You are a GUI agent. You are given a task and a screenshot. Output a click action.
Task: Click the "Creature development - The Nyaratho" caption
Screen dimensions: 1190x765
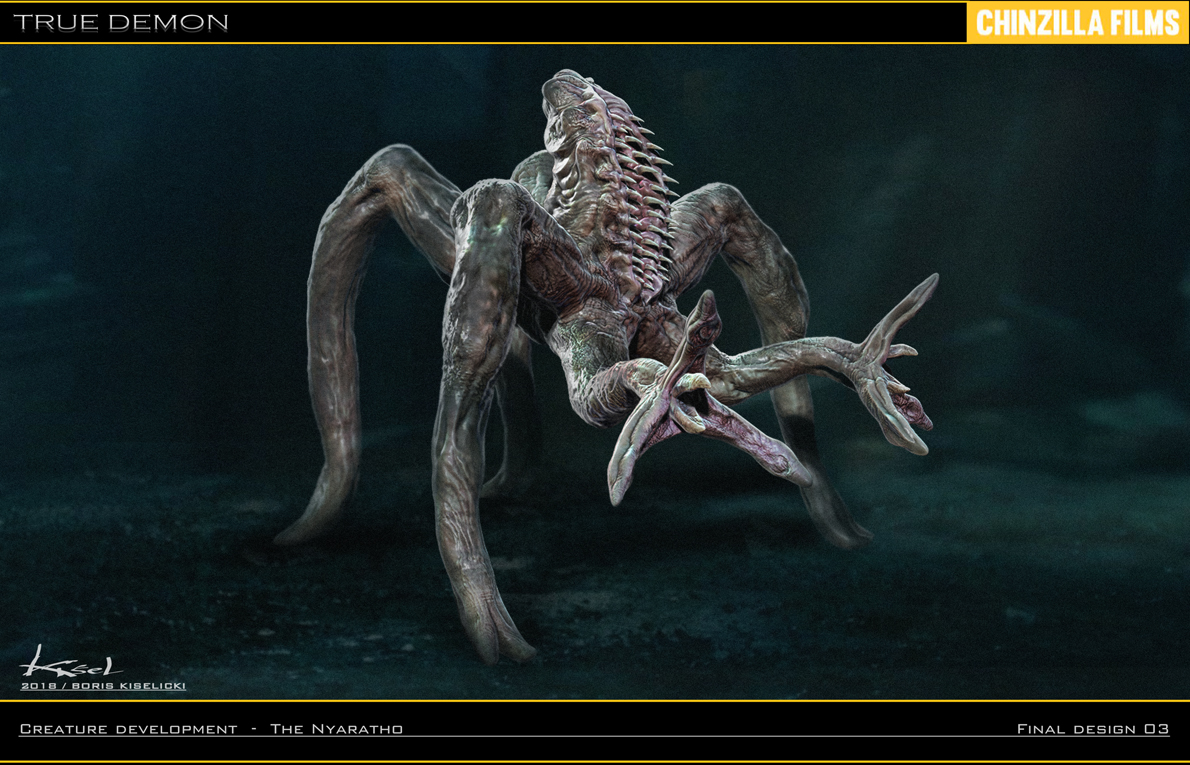click(211, 729)
